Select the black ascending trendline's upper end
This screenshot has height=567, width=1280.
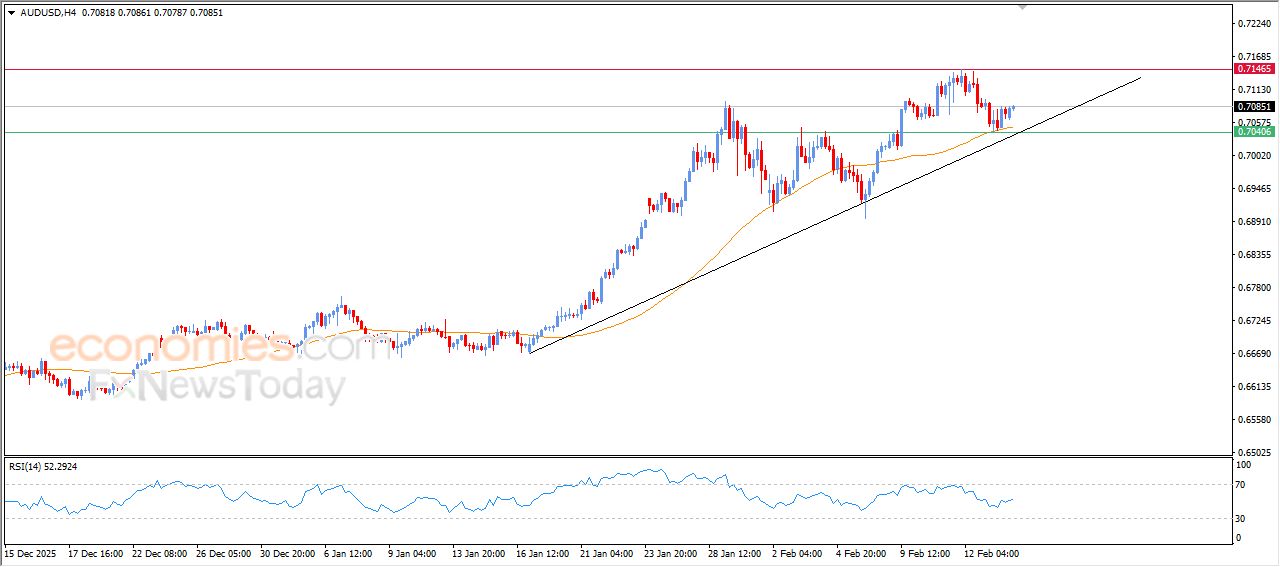(1140, 77)
